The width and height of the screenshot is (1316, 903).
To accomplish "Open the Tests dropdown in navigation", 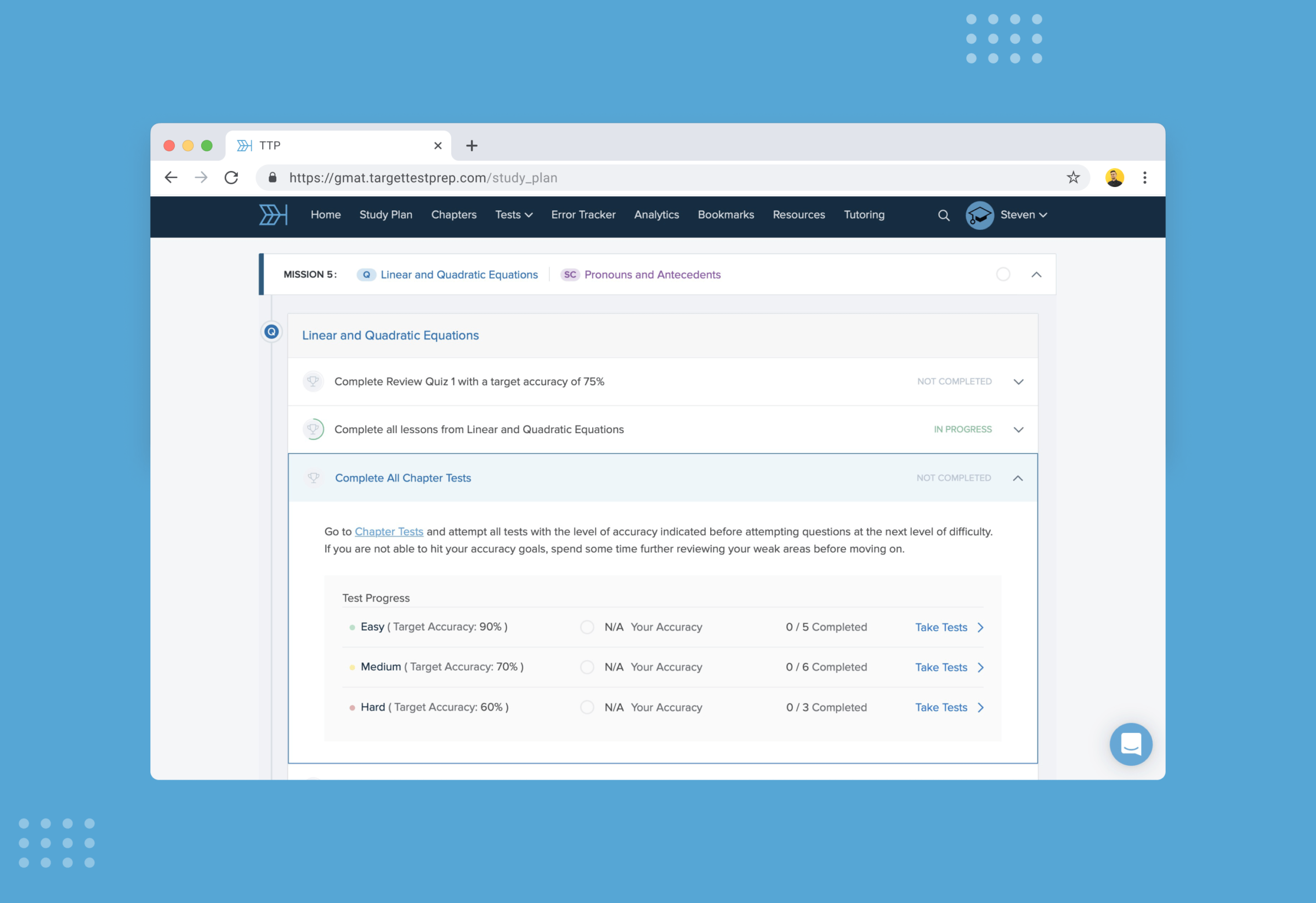I will 513,214.
